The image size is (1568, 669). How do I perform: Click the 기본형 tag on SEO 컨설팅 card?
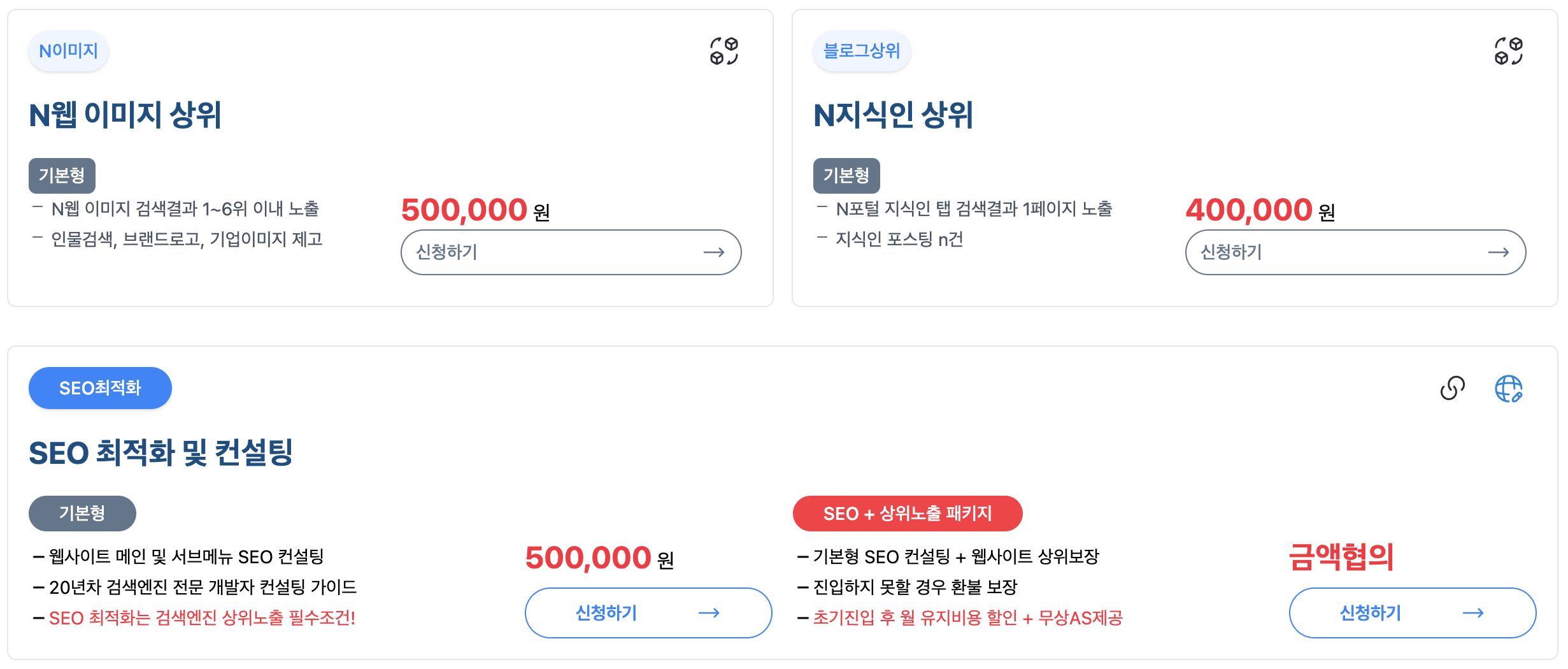pos(82,513)
